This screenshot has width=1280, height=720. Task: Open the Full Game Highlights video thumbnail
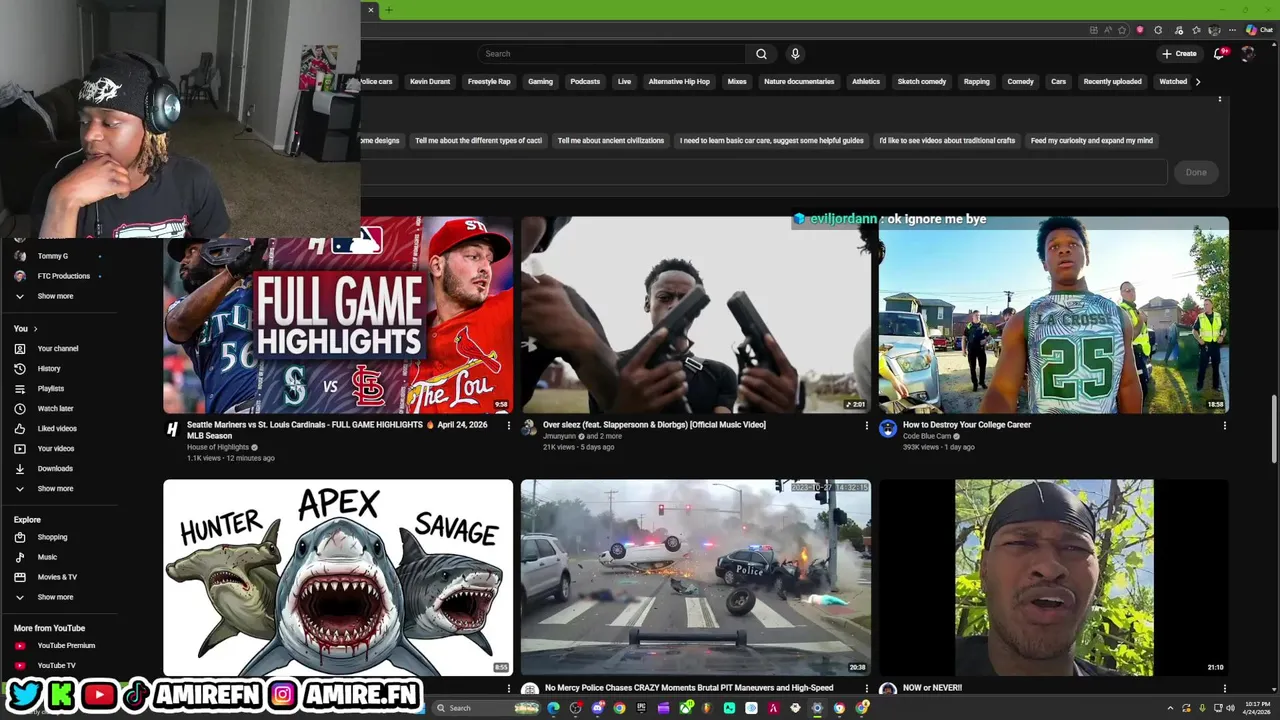tap(338, 315)
